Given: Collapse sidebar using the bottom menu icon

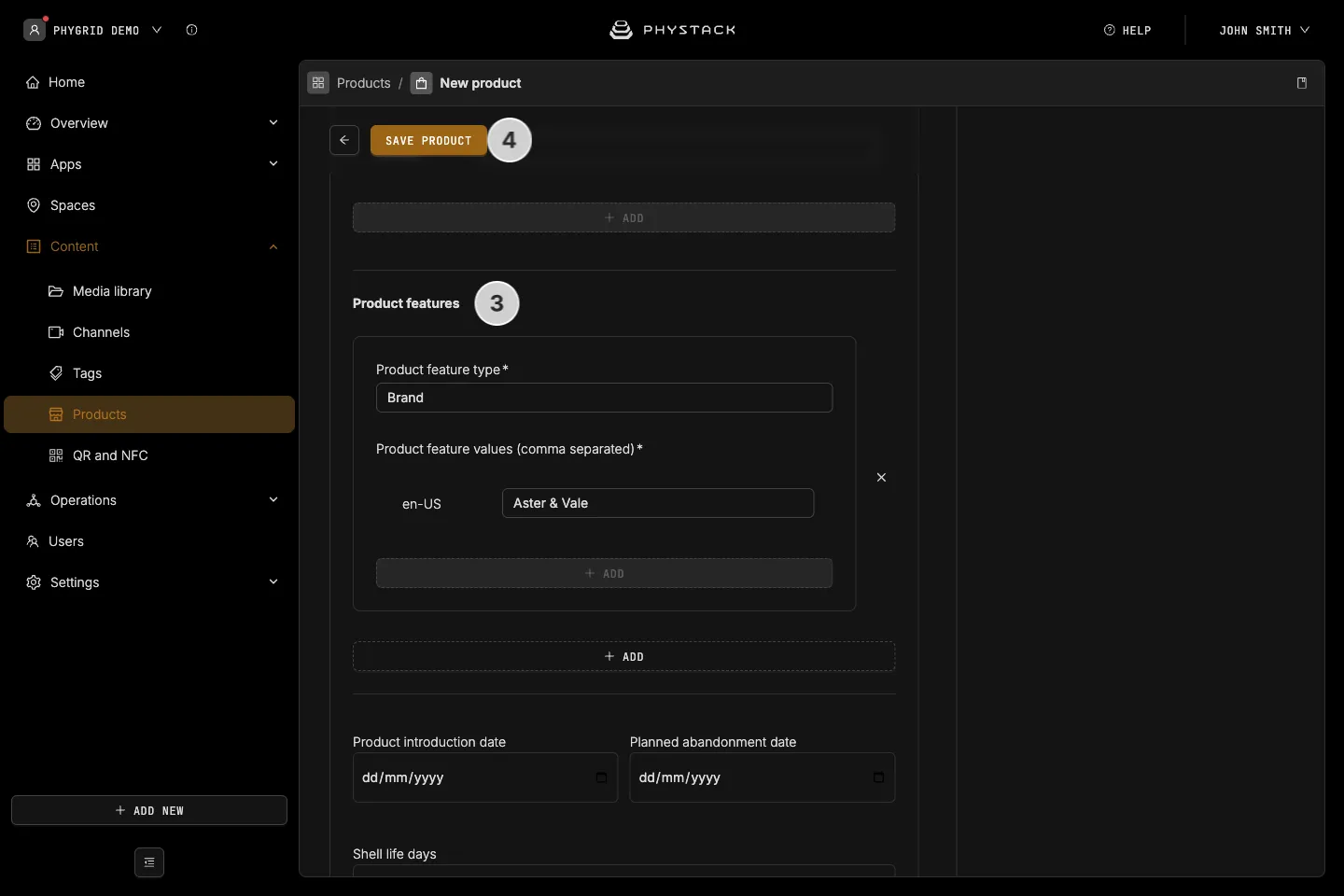Looking at the screenshot, I should pyautogui.click(x=149, y=862).
